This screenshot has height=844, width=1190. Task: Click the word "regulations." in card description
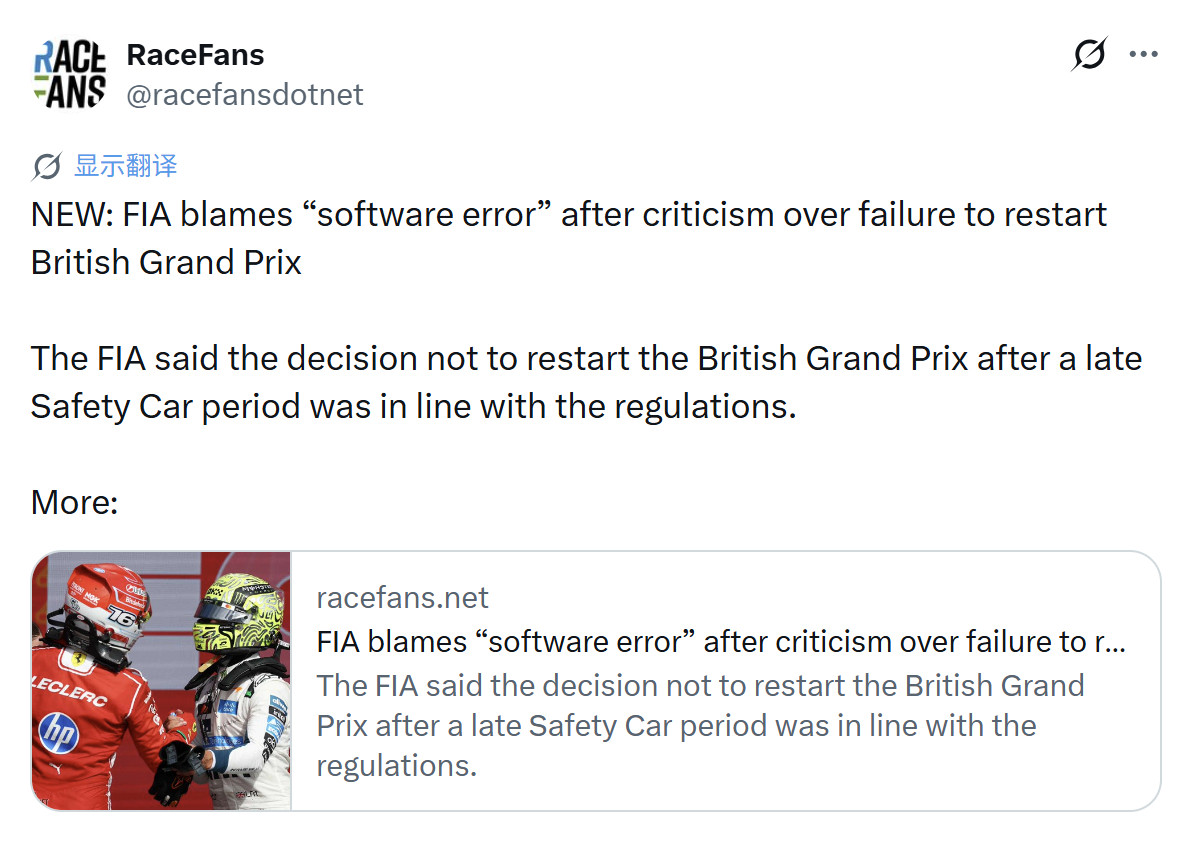(396, 766)
